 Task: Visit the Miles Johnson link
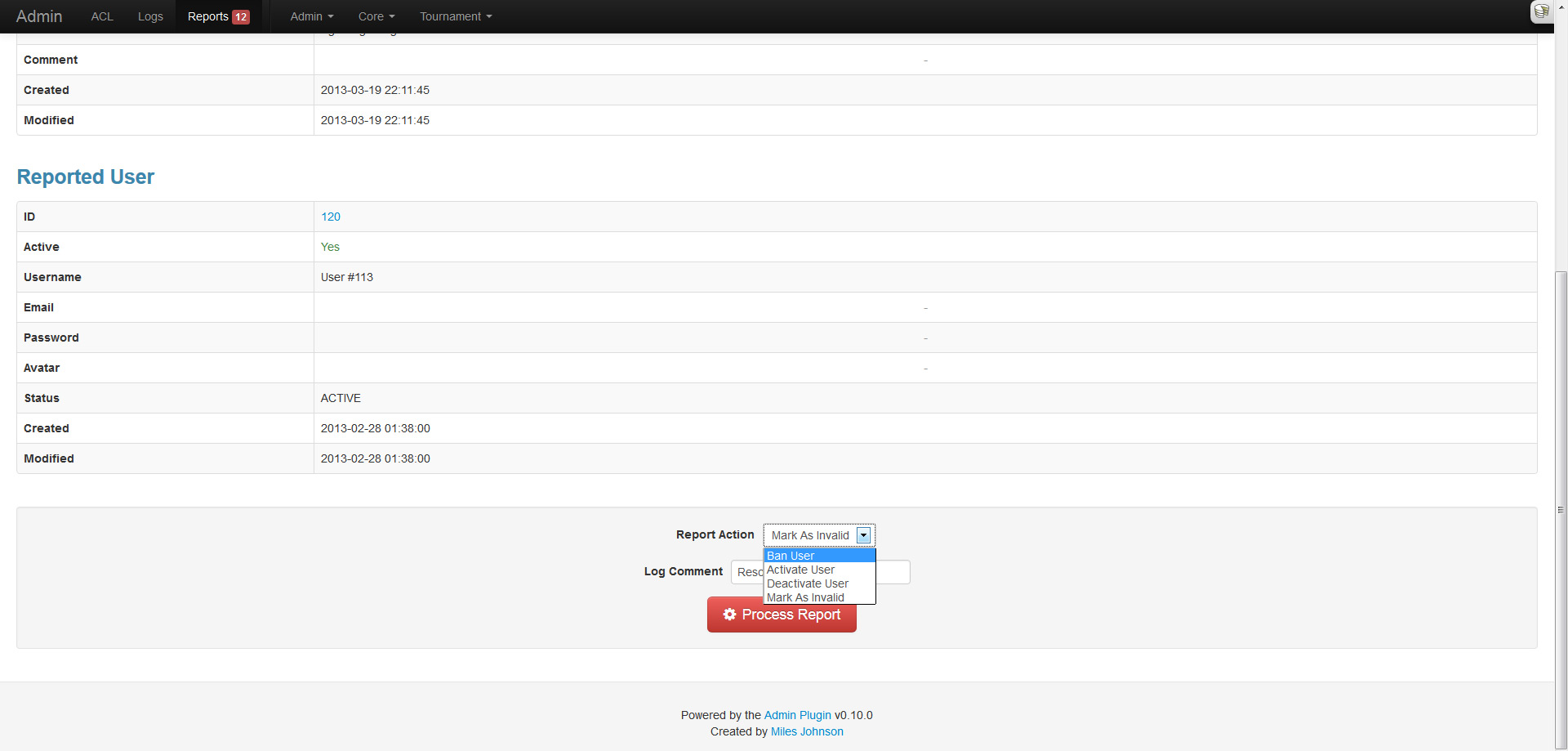807,731
